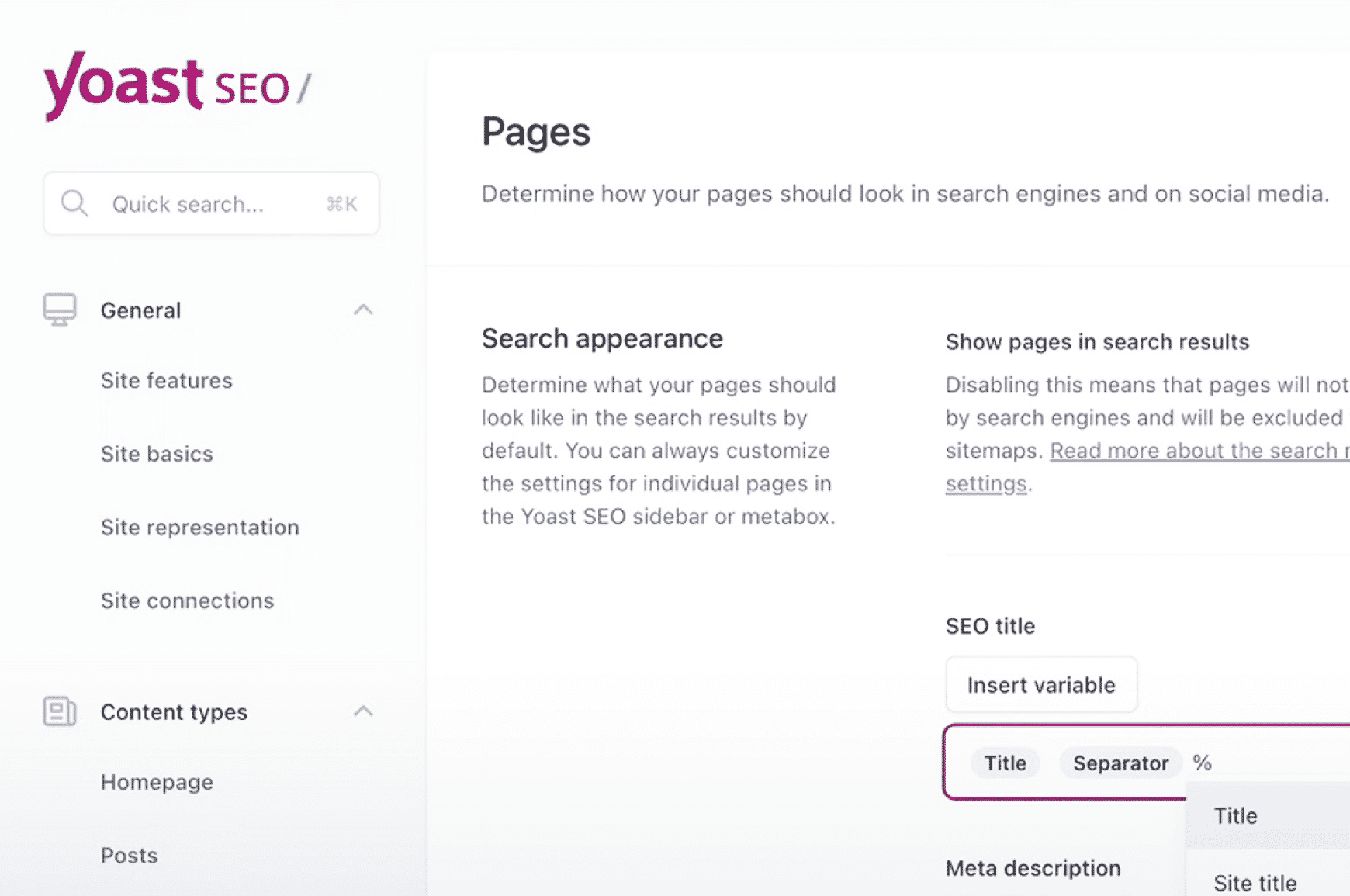The height and width of the screenshot is (896, 1350).
Task: Follow the Read more about search settings link
Action: click(1198, 451)
